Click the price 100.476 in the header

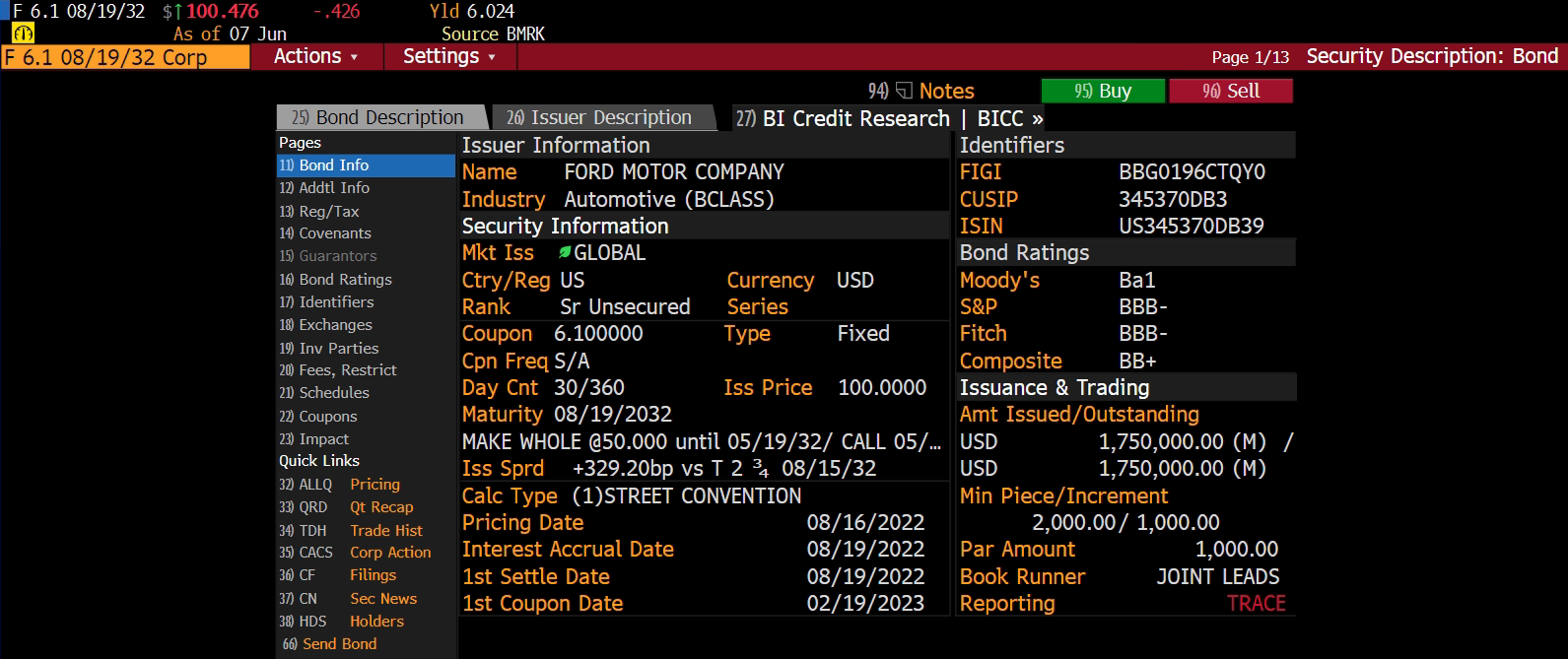223,12
